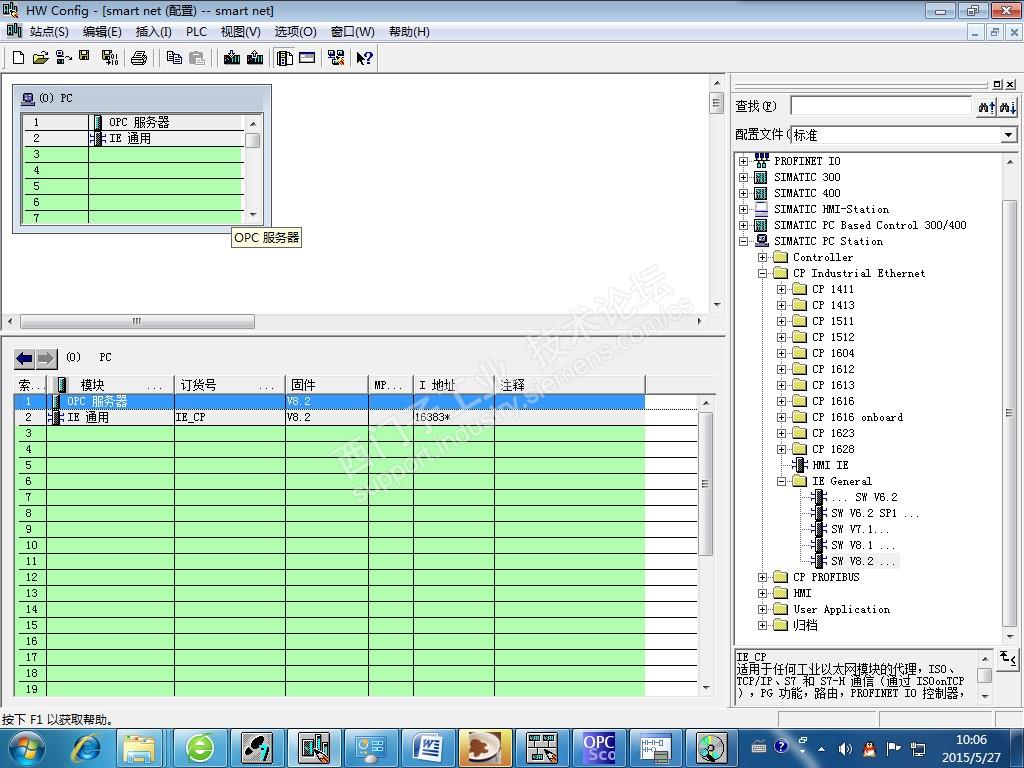Screen dimensions: 1024x768
Task: Click the Configure network icon
Action: [x=336, y=57]
